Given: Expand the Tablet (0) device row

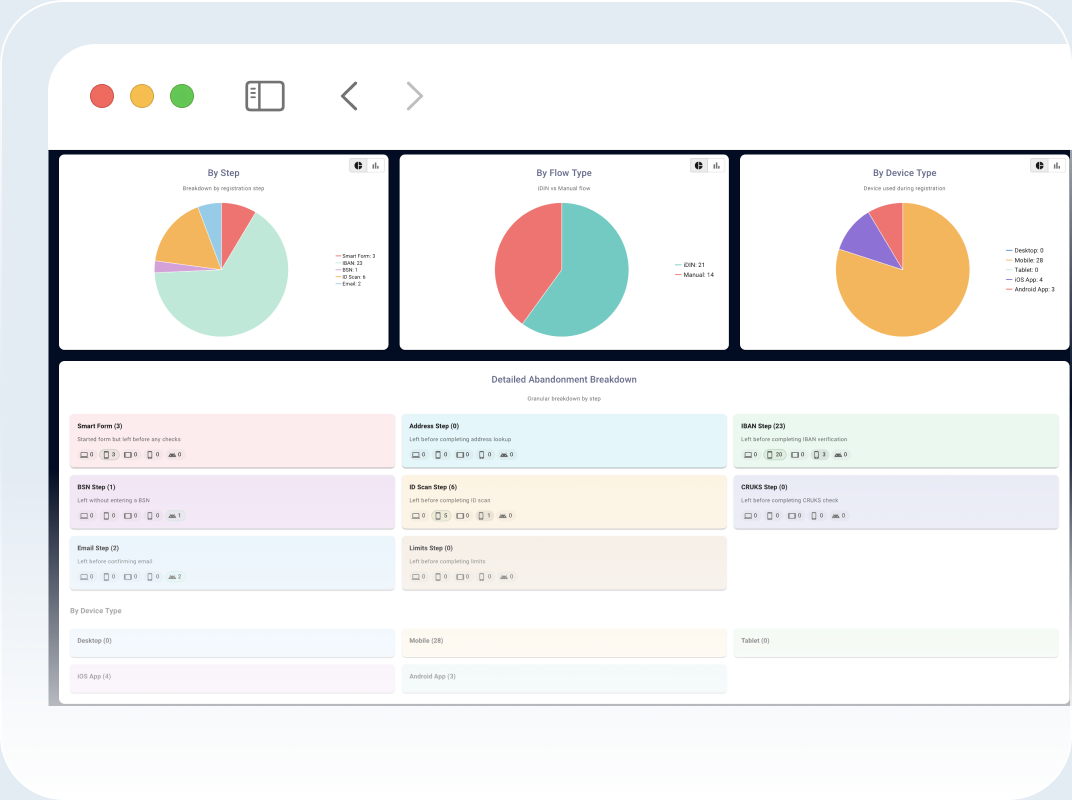Looking at the screenshot, I should point(896,643).
